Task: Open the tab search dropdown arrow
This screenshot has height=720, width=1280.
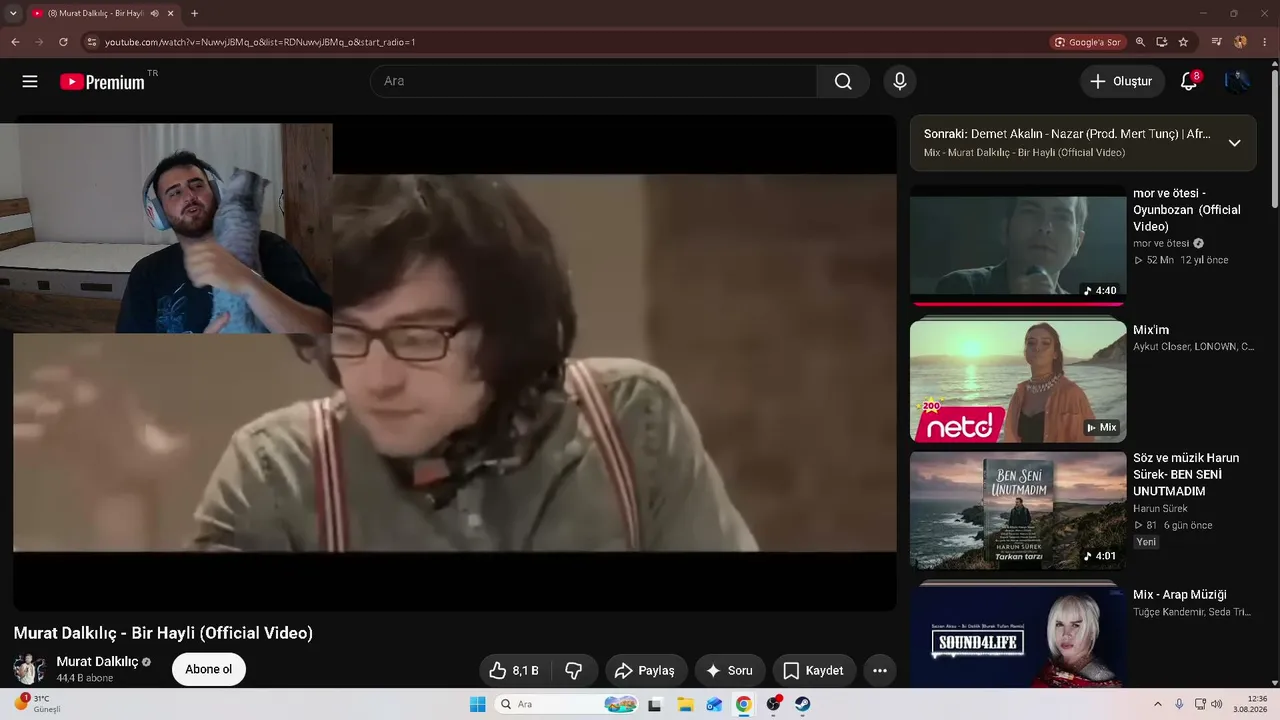Action: [x=13, y=14]
